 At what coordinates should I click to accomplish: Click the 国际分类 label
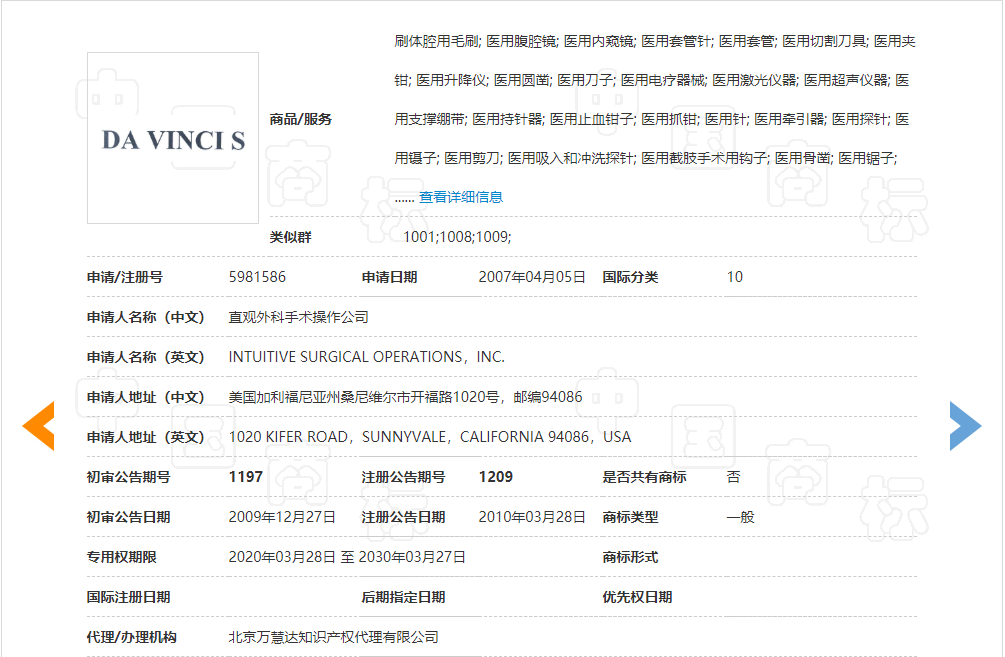[x=630, y=277]
